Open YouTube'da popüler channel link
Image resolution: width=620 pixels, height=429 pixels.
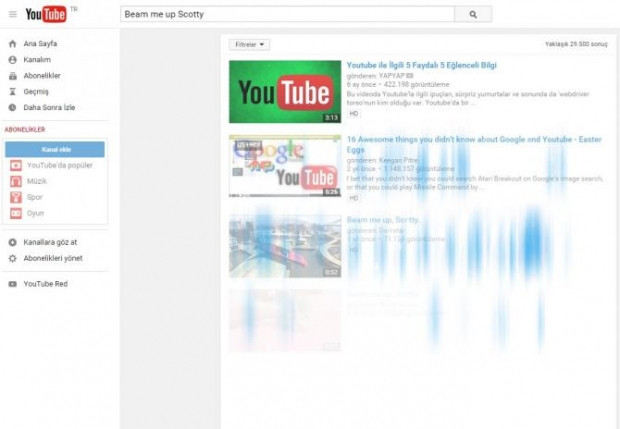pos(60,165)
